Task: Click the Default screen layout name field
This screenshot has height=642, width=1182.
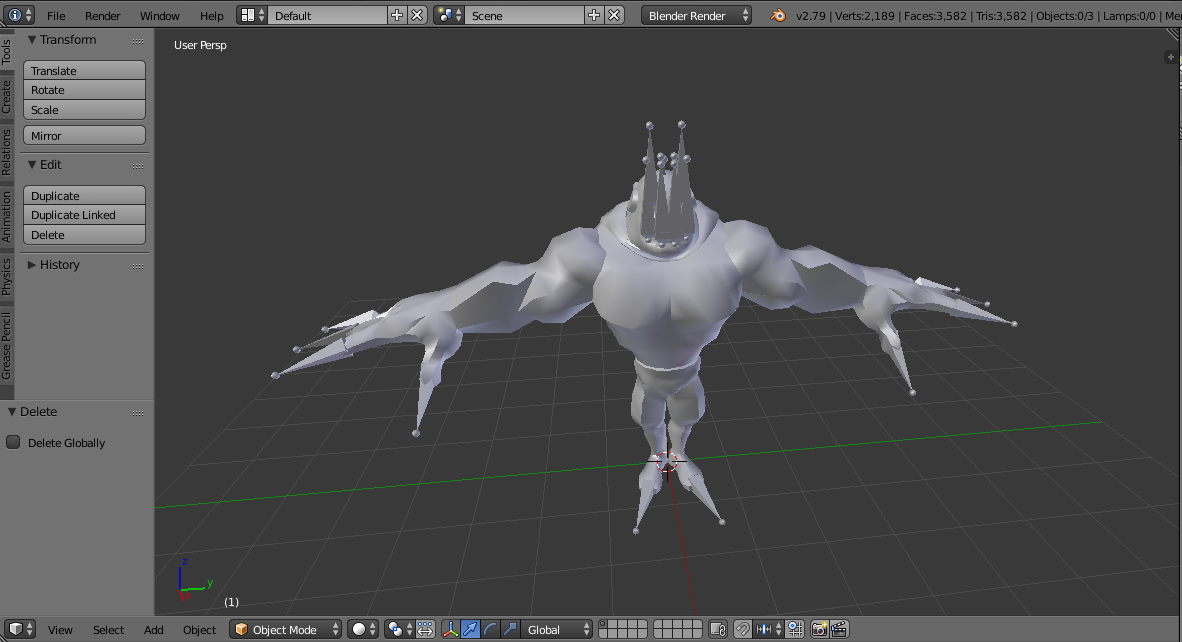Action: [x=327, y=15]
